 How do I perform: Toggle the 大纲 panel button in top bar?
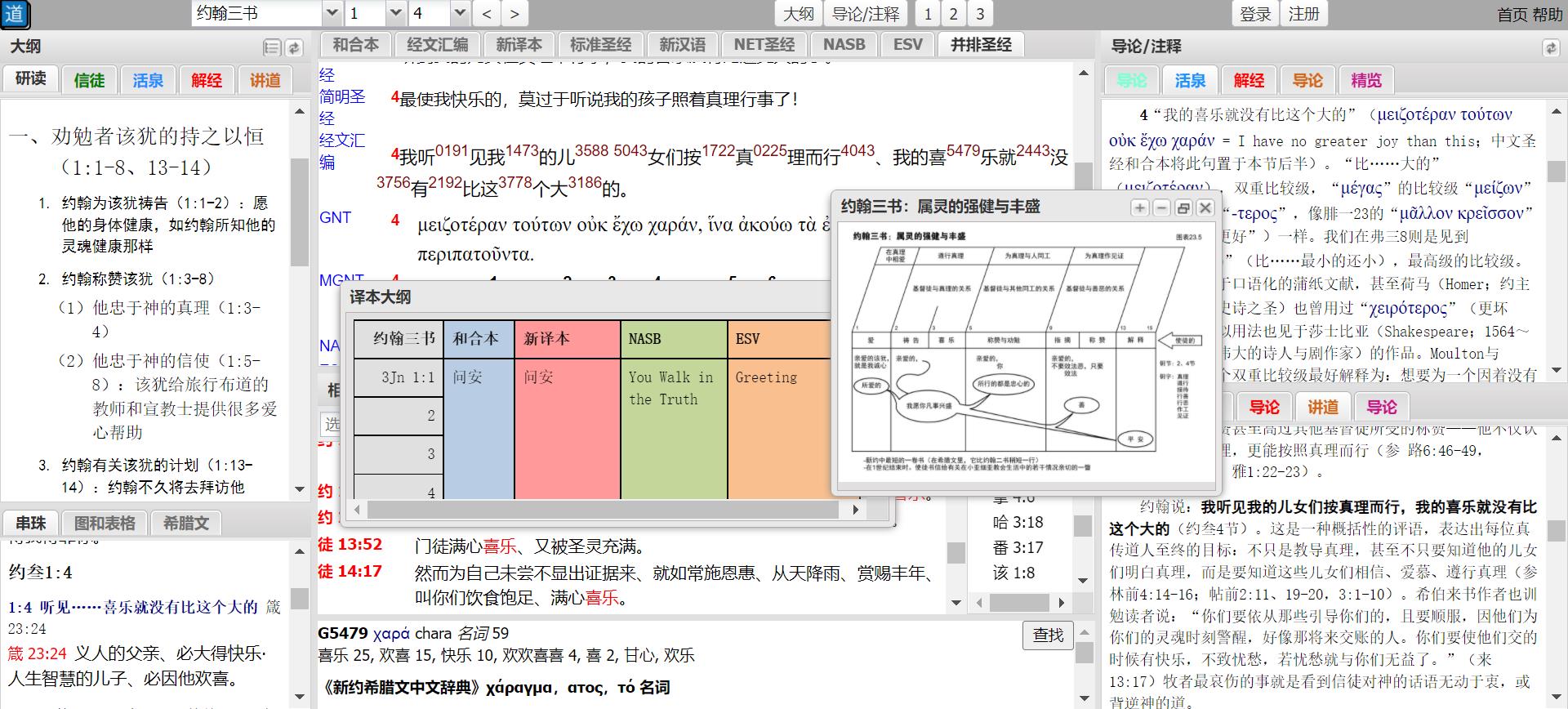pos(798,14)
